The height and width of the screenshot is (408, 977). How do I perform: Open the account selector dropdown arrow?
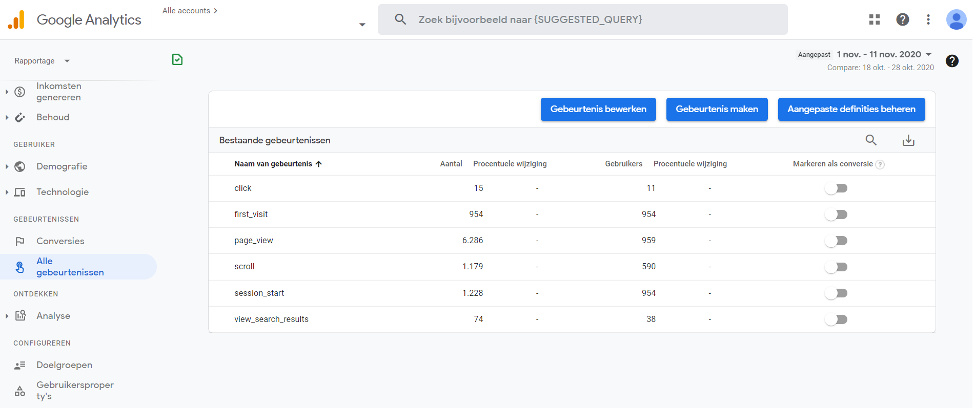tap(362, 24)
